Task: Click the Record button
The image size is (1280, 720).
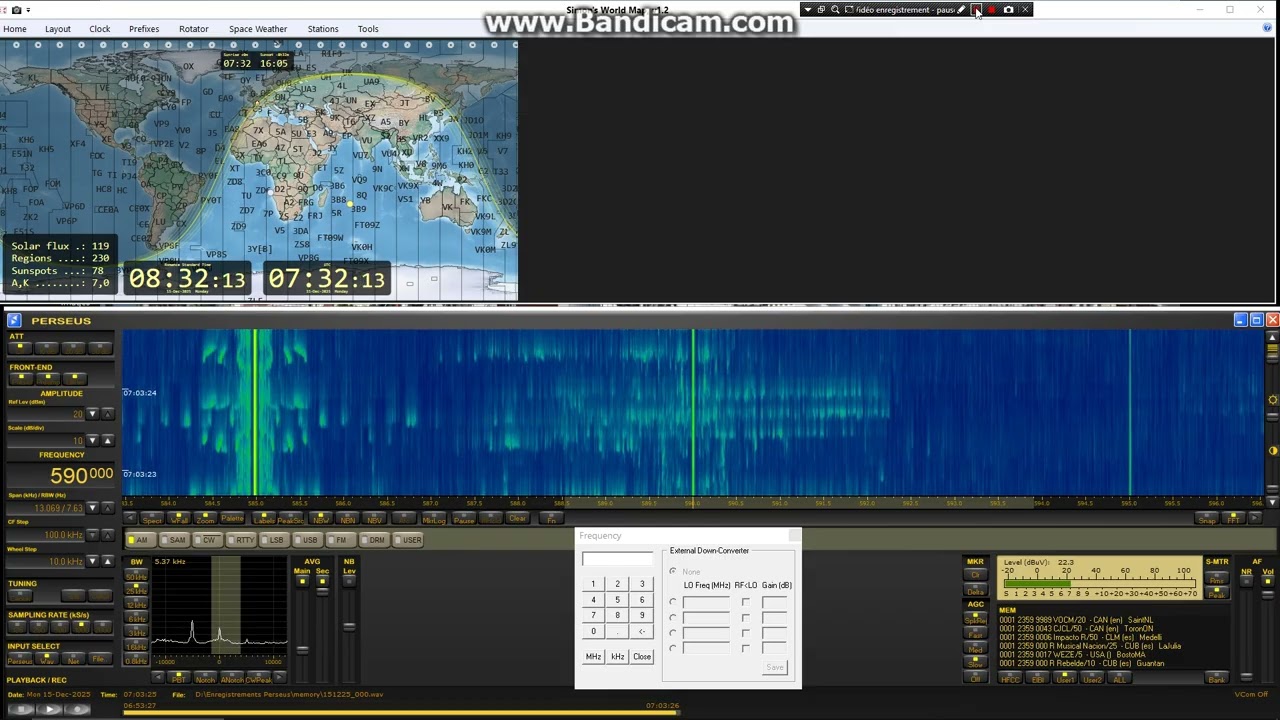Action: [78, 709]
